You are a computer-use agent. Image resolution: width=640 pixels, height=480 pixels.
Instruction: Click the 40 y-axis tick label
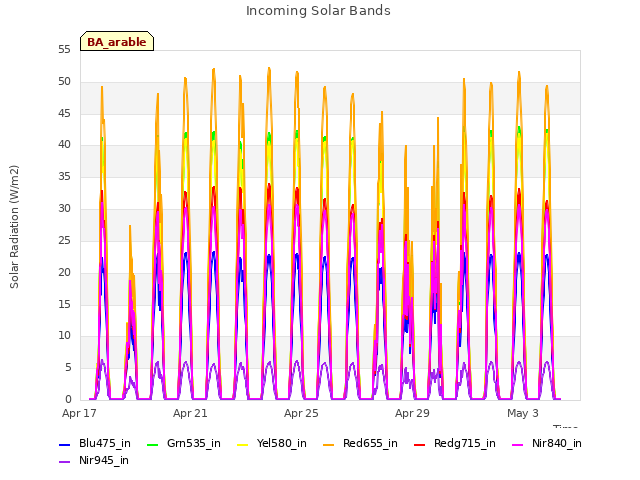coord(64,144)
